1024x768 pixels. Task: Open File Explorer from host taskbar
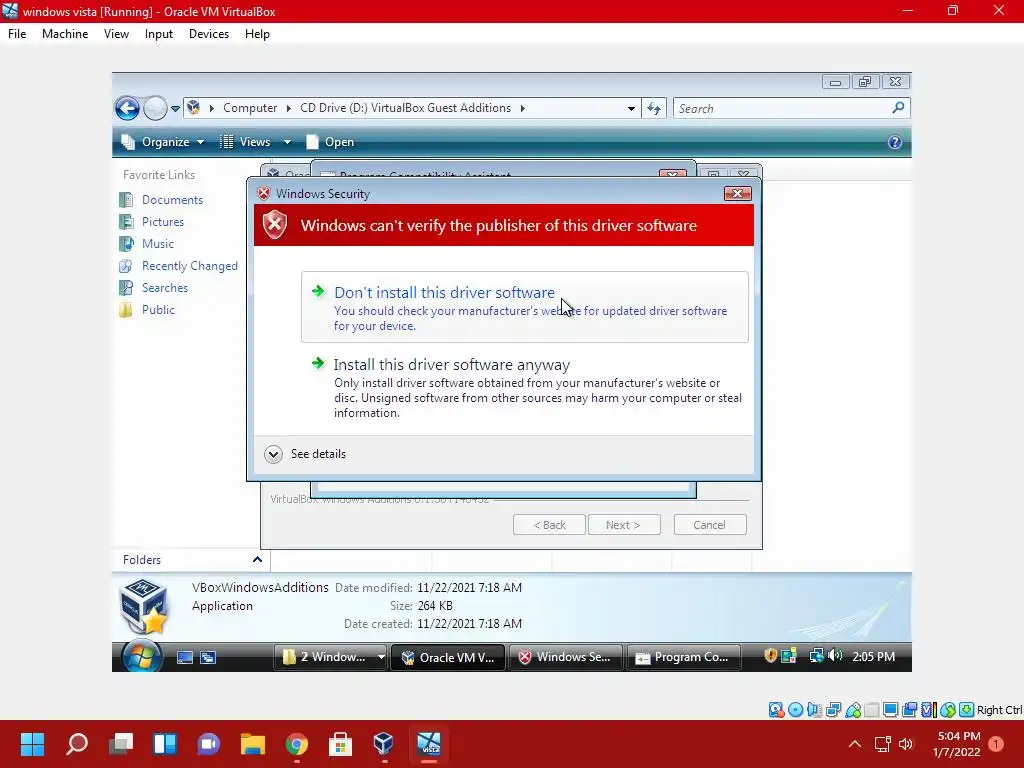point(252,744)
